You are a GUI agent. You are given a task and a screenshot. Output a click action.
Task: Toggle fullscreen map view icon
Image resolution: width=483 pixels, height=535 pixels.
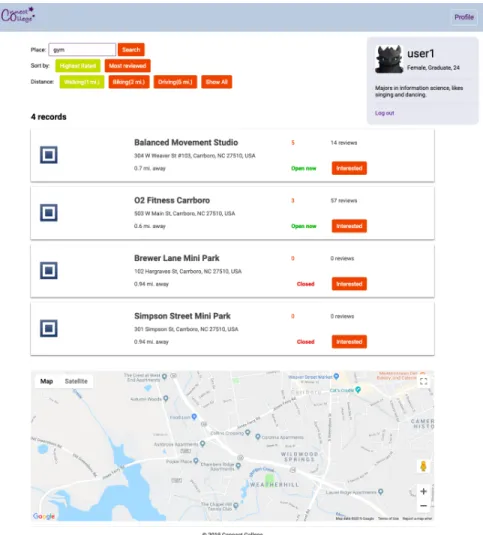(x=423, y=381)
